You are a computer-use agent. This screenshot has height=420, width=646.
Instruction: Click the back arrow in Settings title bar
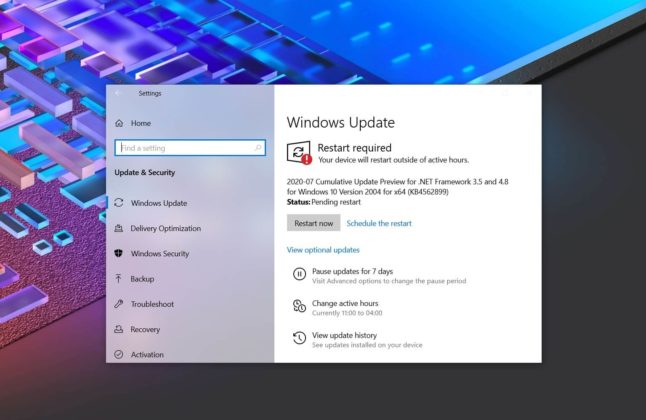(x=117, y=93)
